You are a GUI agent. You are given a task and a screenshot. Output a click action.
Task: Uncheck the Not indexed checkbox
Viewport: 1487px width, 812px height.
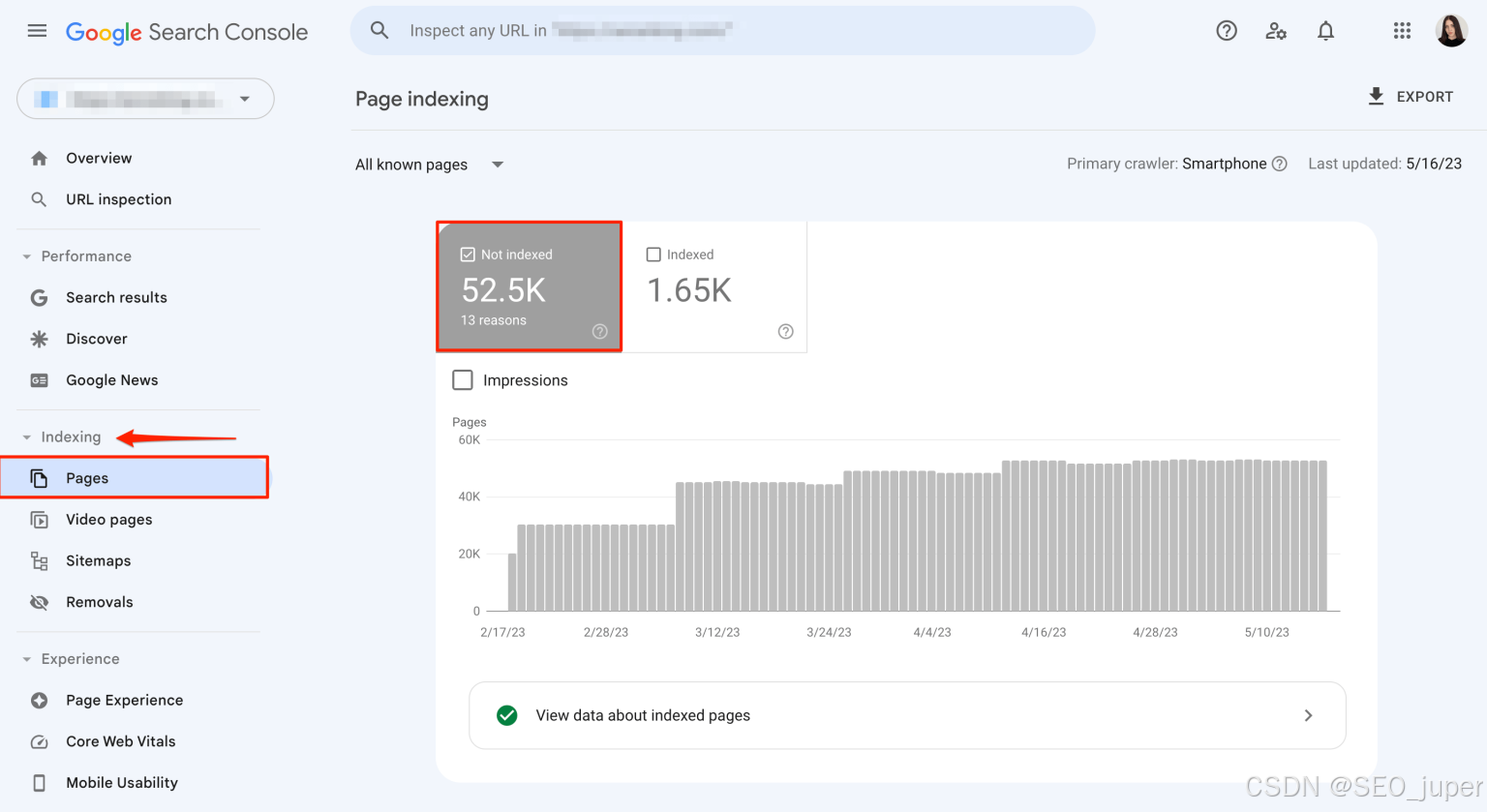468,255
